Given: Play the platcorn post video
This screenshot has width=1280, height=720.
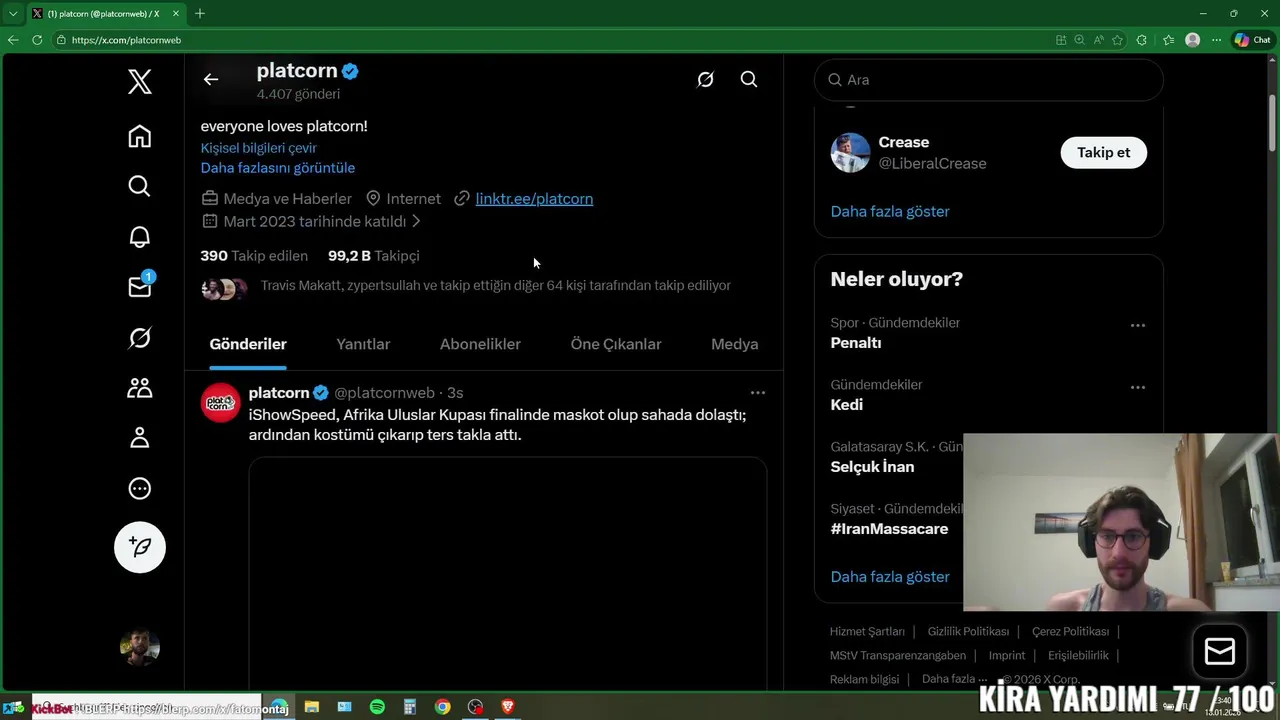Looking at the screenshot, I should (x=508, y=573).
